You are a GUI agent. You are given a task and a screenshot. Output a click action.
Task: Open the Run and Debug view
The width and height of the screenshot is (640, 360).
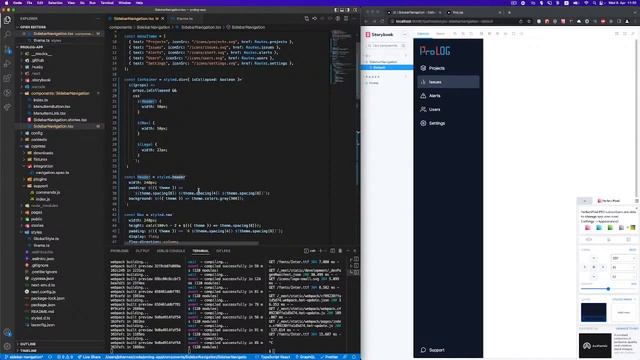pyautogui.click(x=7, y=63)
